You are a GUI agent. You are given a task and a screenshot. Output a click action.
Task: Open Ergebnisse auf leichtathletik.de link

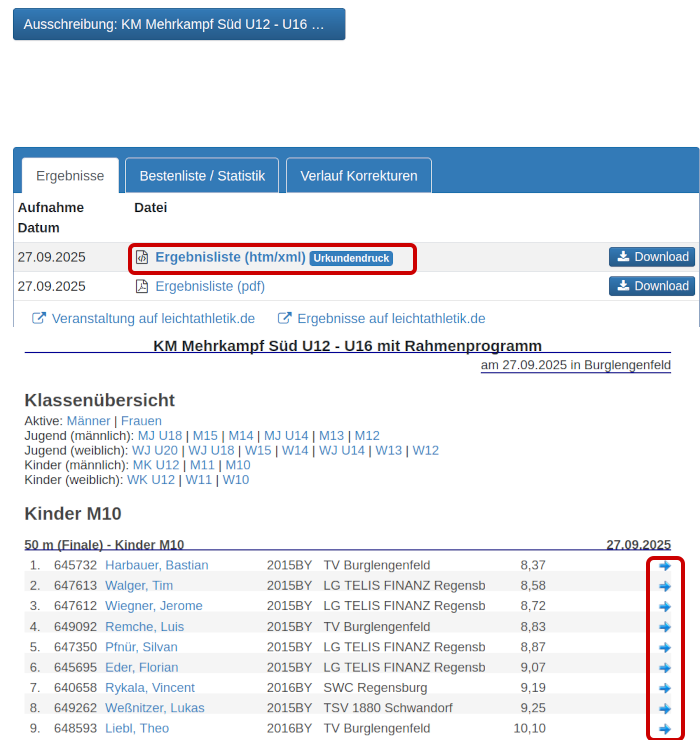tap(390, 319)
